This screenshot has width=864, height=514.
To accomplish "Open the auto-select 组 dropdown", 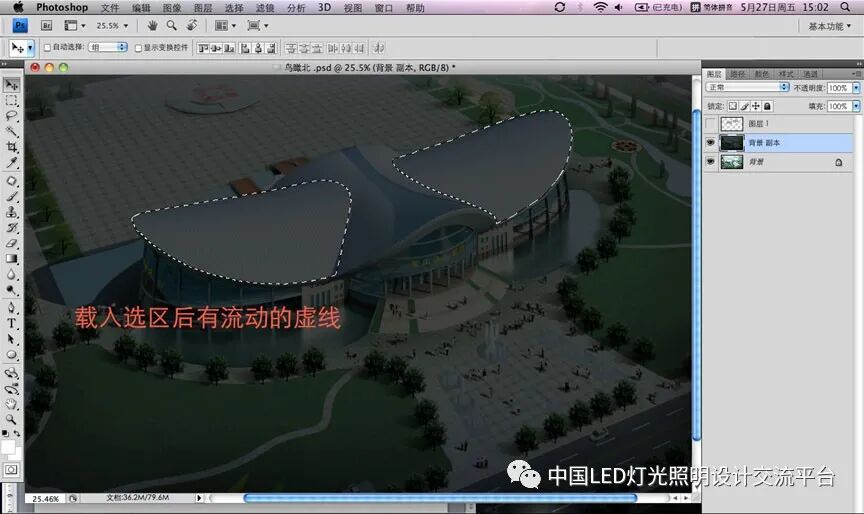I will [108, 47].
